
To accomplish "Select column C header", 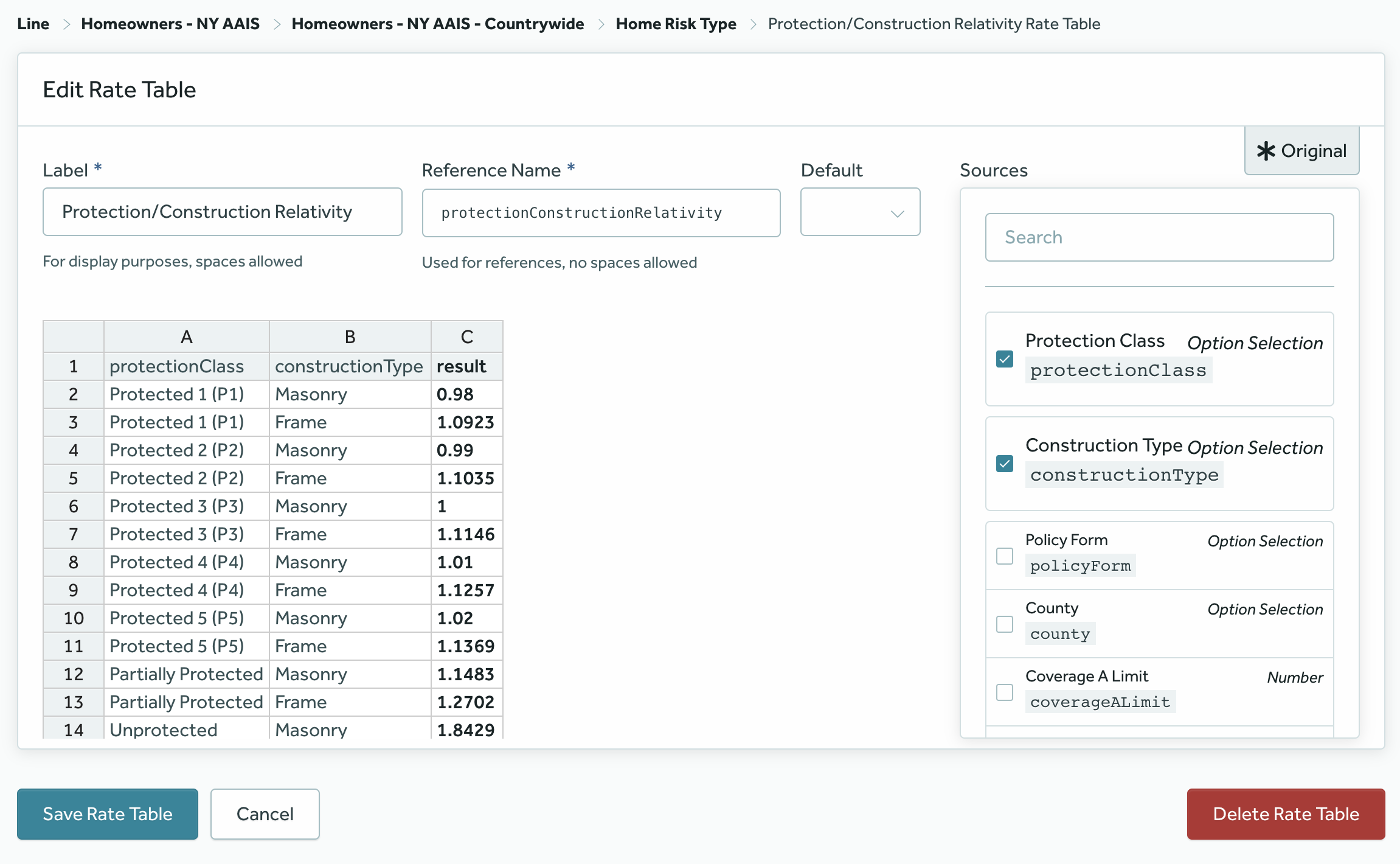I will (467, 336).
